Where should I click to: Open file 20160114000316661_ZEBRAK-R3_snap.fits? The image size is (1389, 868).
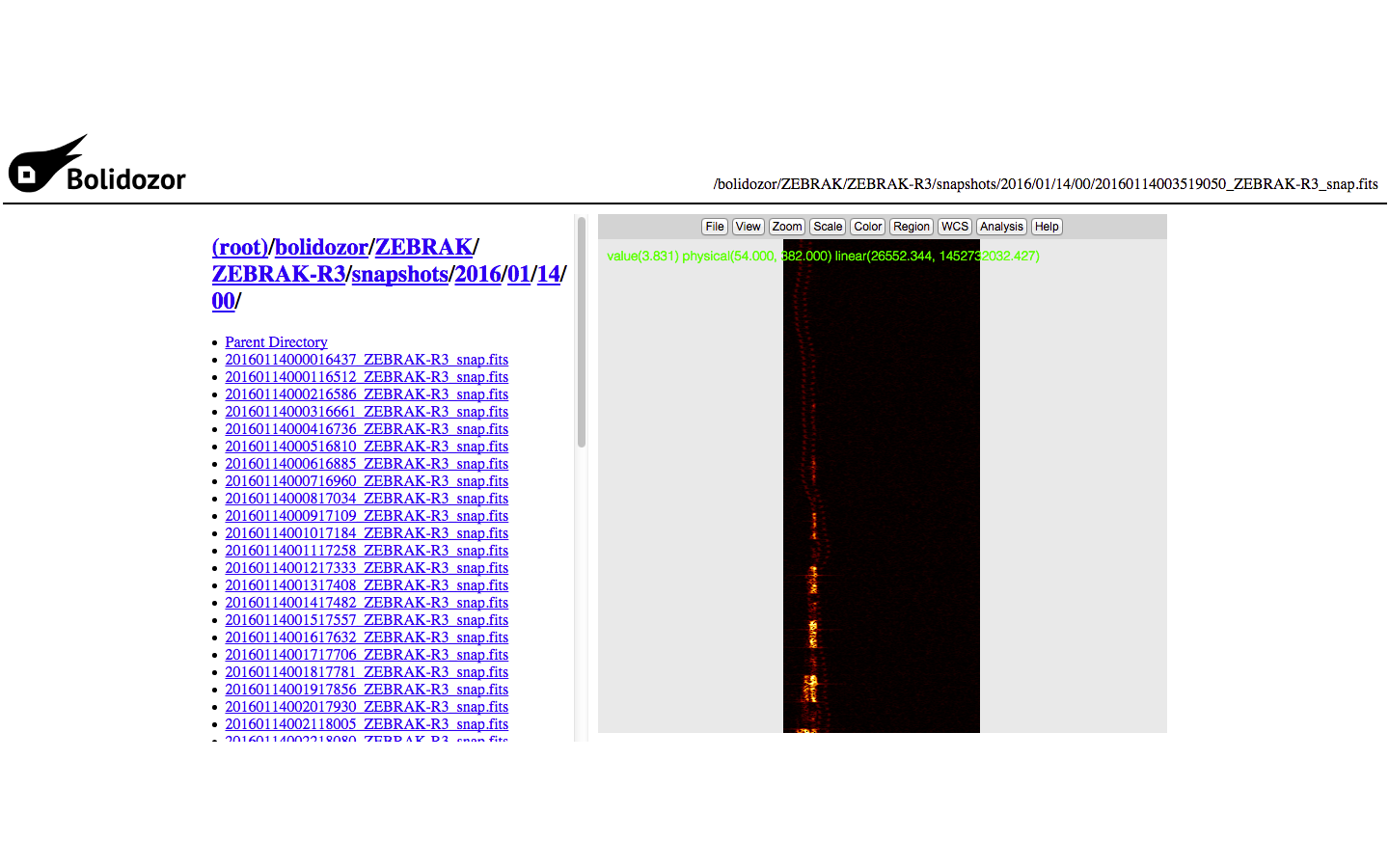pos(367,412)
